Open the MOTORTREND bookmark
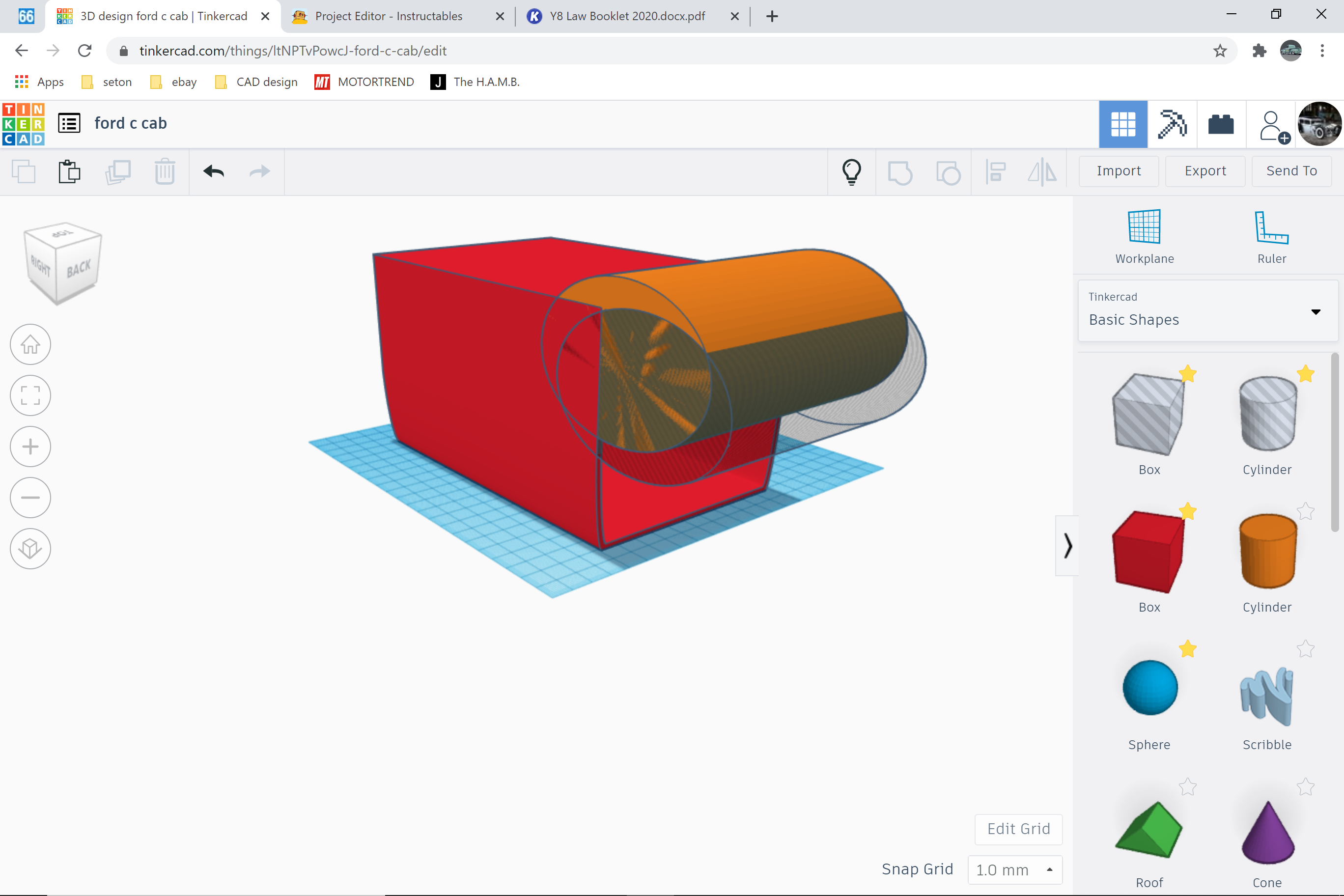The height and width of the screenshot is (896, 1344). [x=364, y=82]
